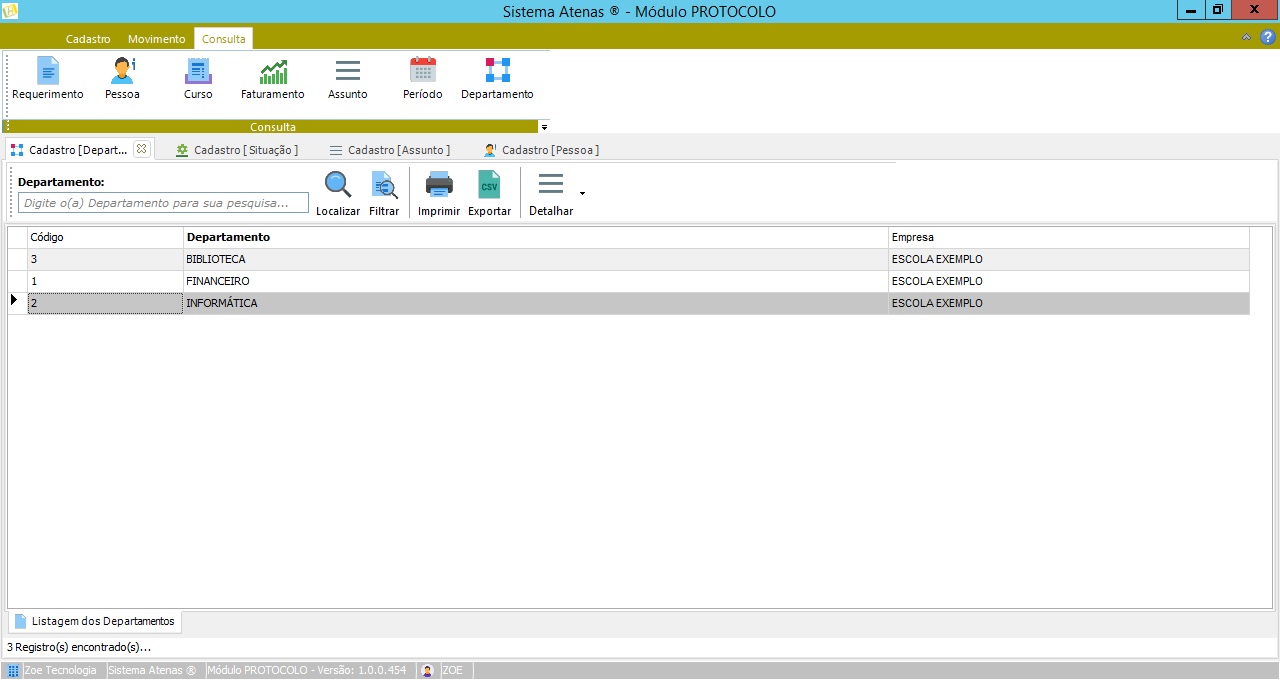
Task: Switch to the Movimento ribbon tab
Action: (157, 39)
